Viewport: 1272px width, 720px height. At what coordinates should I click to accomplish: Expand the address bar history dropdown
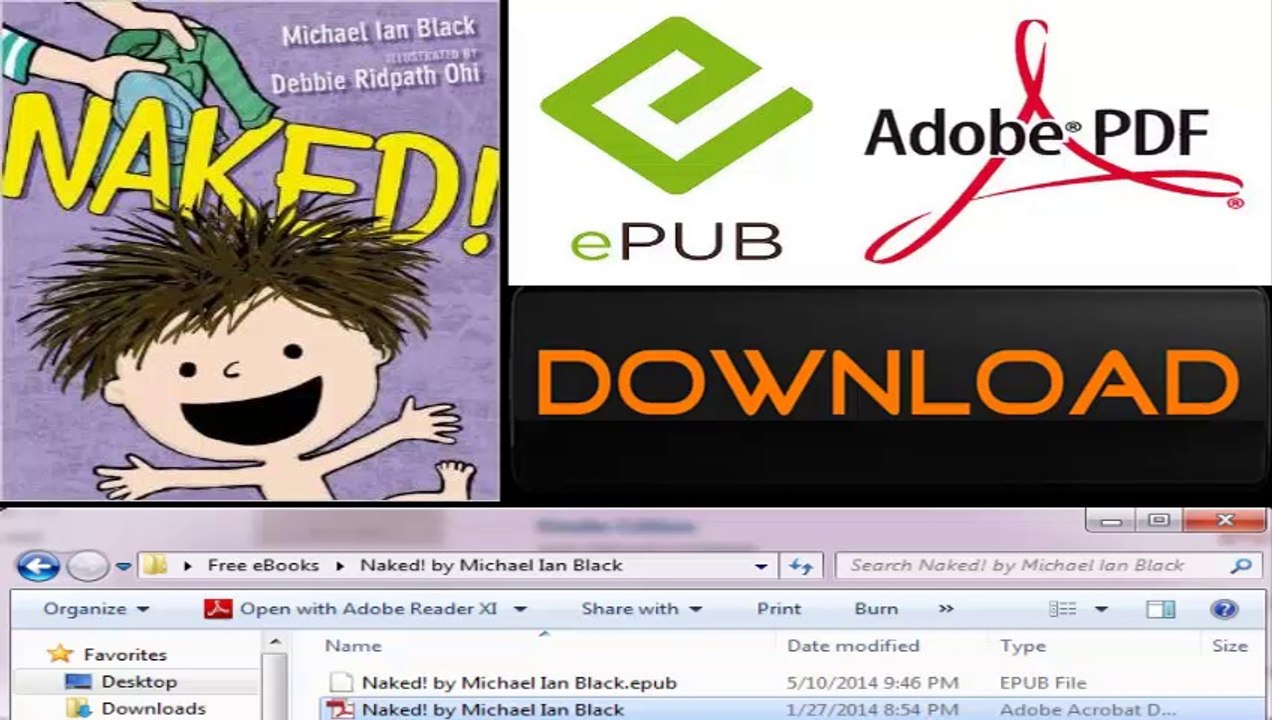point(762,566)
